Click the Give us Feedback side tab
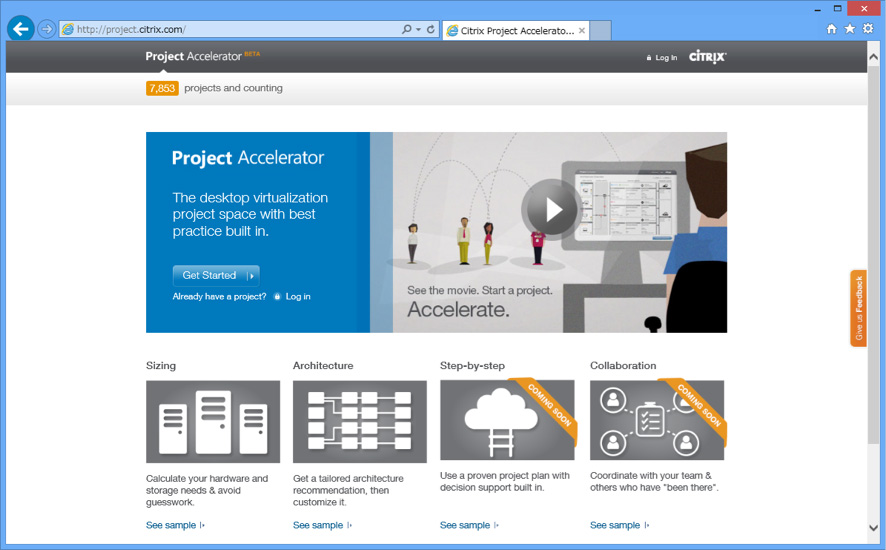The image size is (886, 550). click(858, 308)
